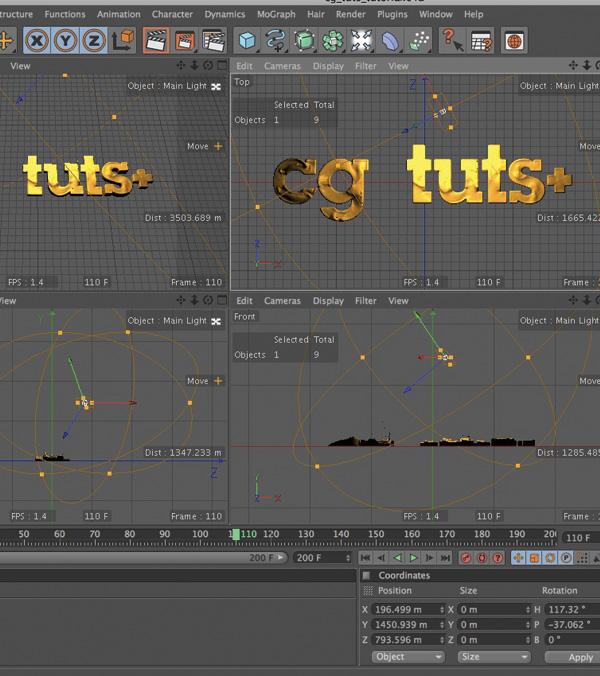Screen dimensions: 600x676
Task: Click stepper on Size Z field
Action: 528,640
